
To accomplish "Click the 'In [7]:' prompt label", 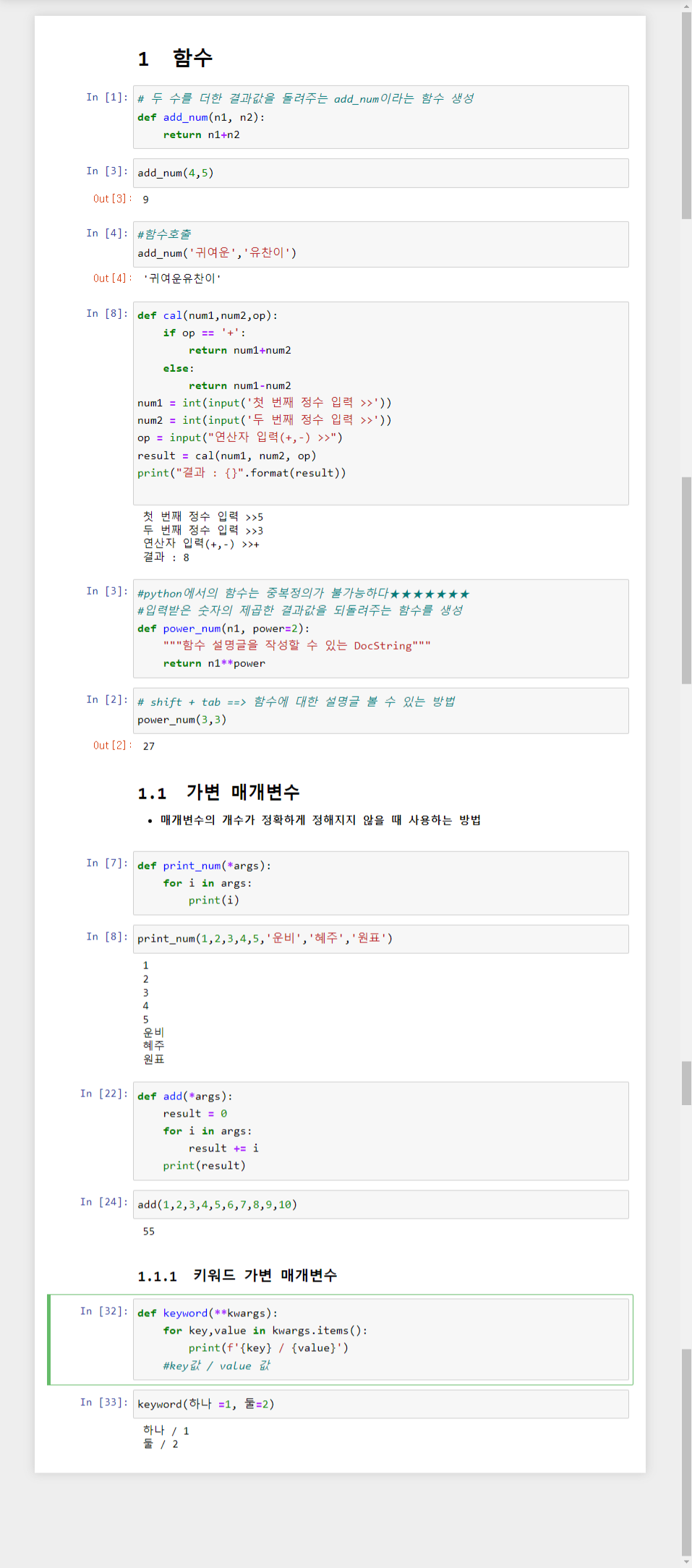I will click(x=107, y=864).
